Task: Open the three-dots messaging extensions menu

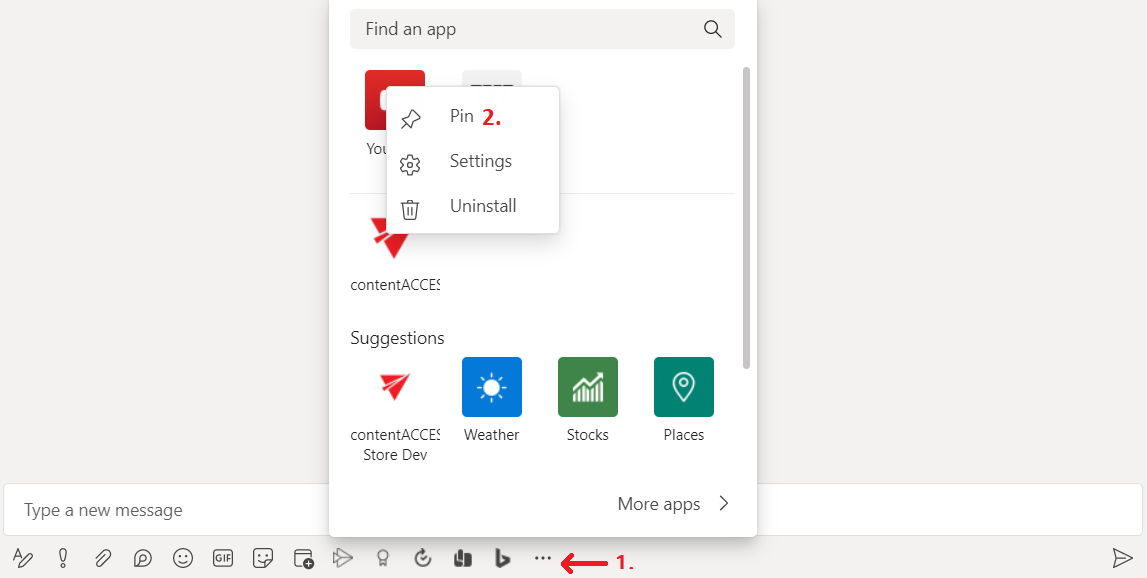Action: coord(543,558)
